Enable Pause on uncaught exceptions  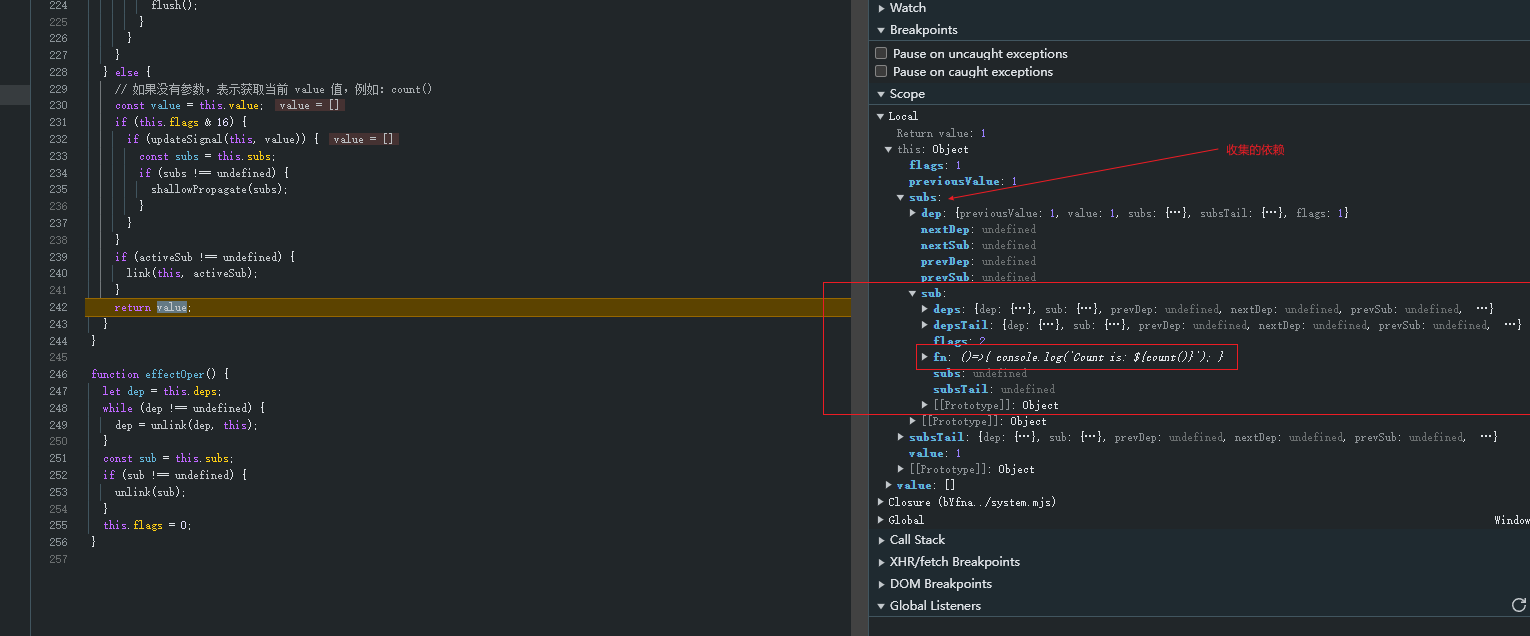tap(881, 53)
